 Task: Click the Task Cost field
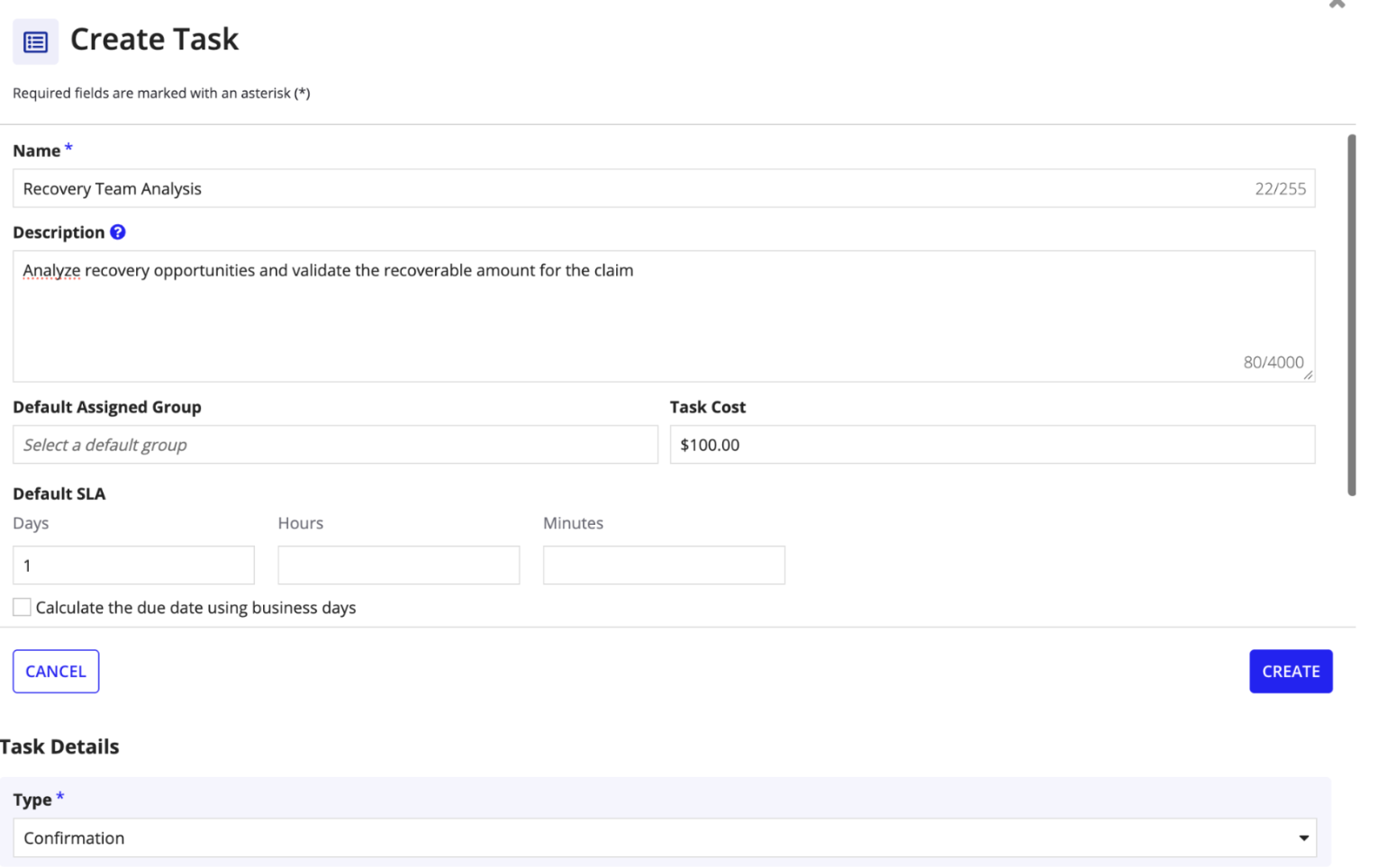(993, 445)
